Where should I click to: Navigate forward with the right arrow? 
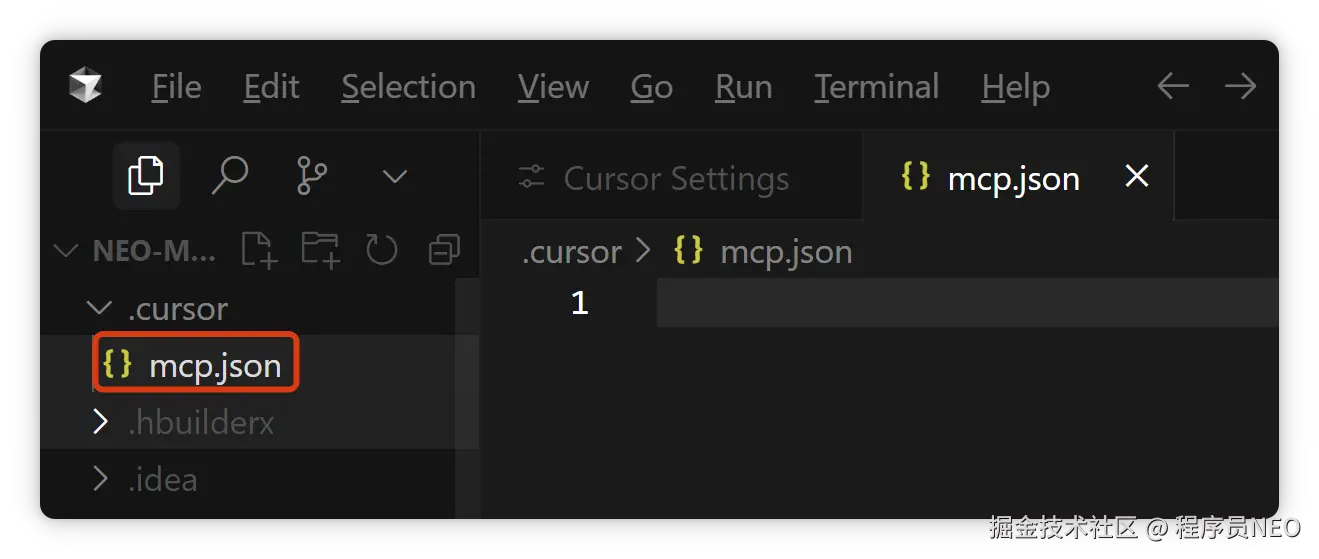click(x=1240, y=87)
